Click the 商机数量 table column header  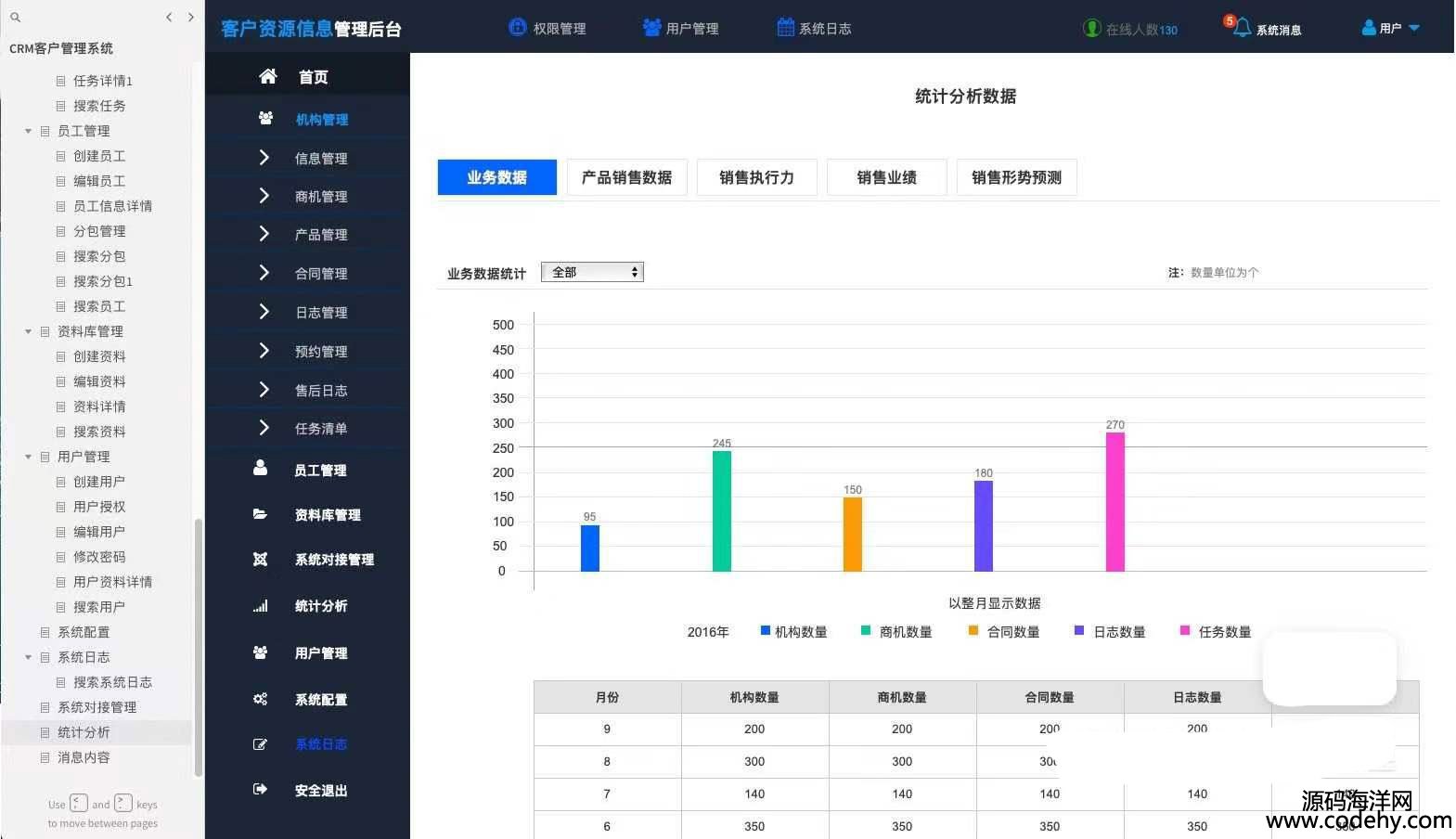(x=902, y=697)
